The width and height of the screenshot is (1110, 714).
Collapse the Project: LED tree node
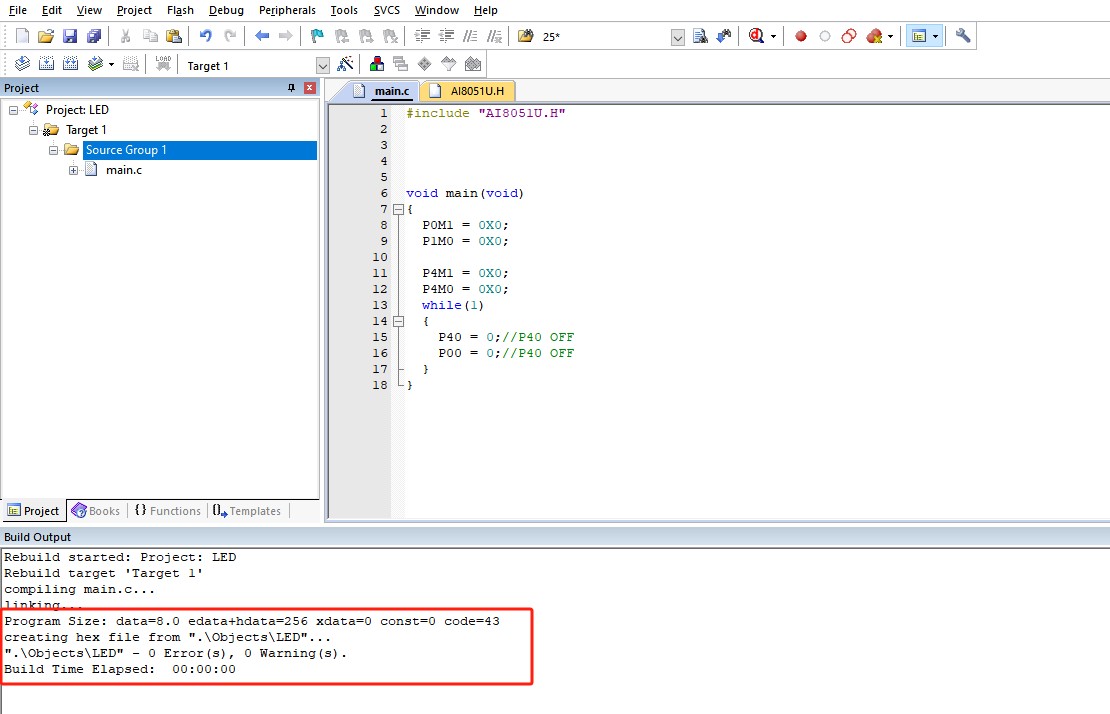[x=13, y=110]
